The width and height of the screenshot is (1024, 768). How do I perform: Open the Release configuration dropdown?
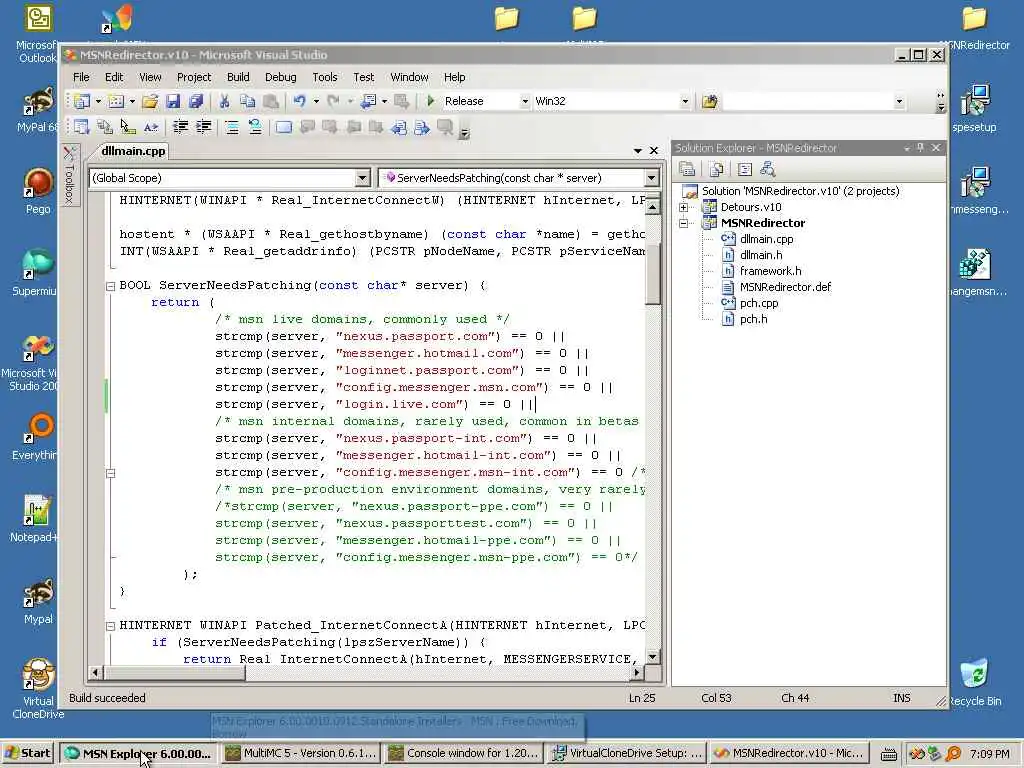(524, 101)
